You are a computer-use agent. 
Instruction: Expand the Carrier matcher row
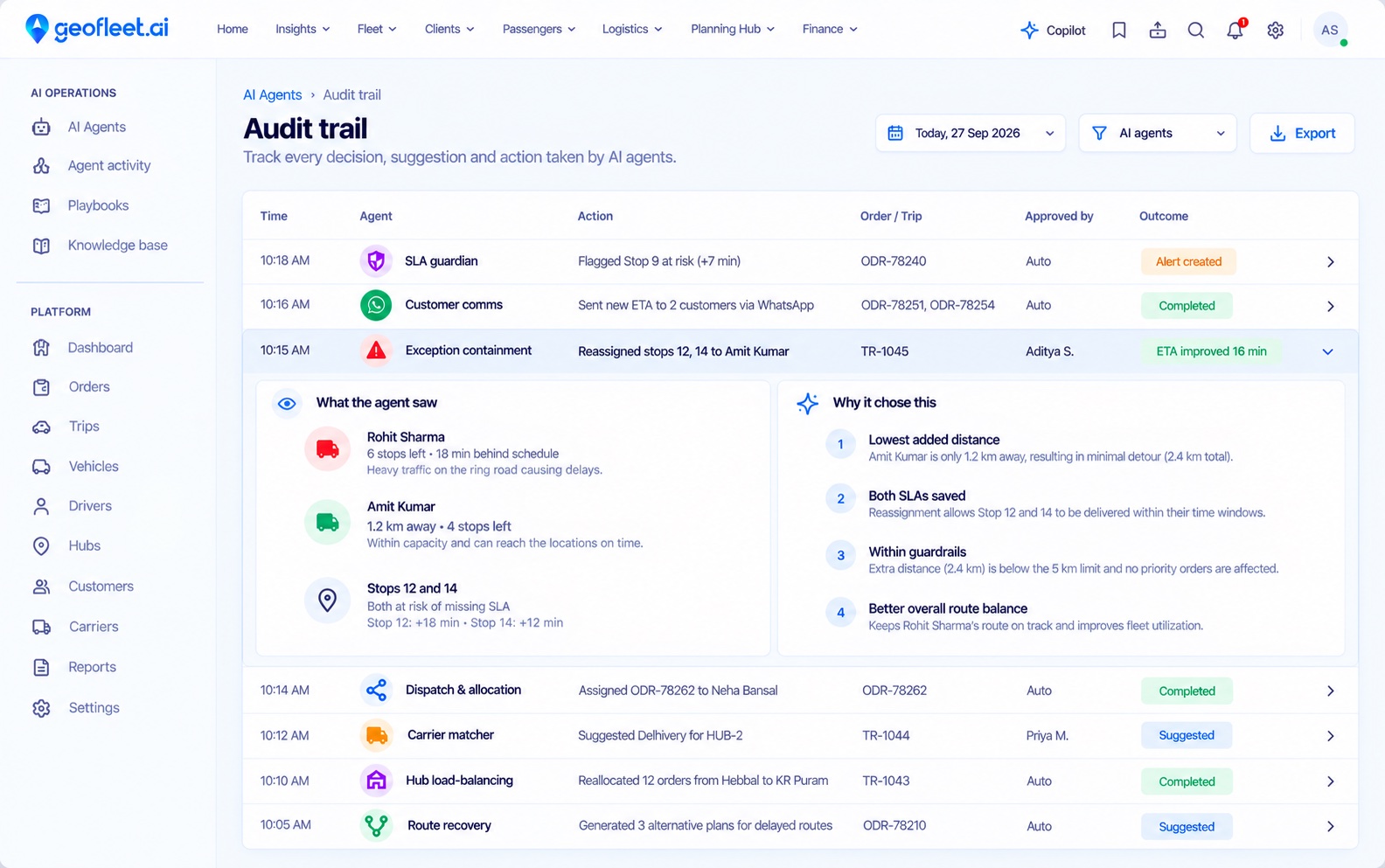tap(1330, 736)
